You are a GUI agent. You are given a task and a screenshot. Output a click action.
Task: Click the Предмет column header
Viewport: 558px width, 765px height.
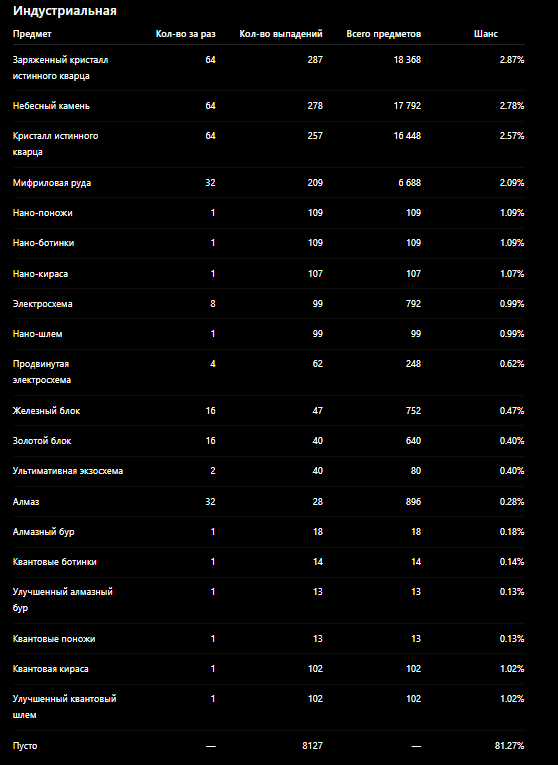32,34
